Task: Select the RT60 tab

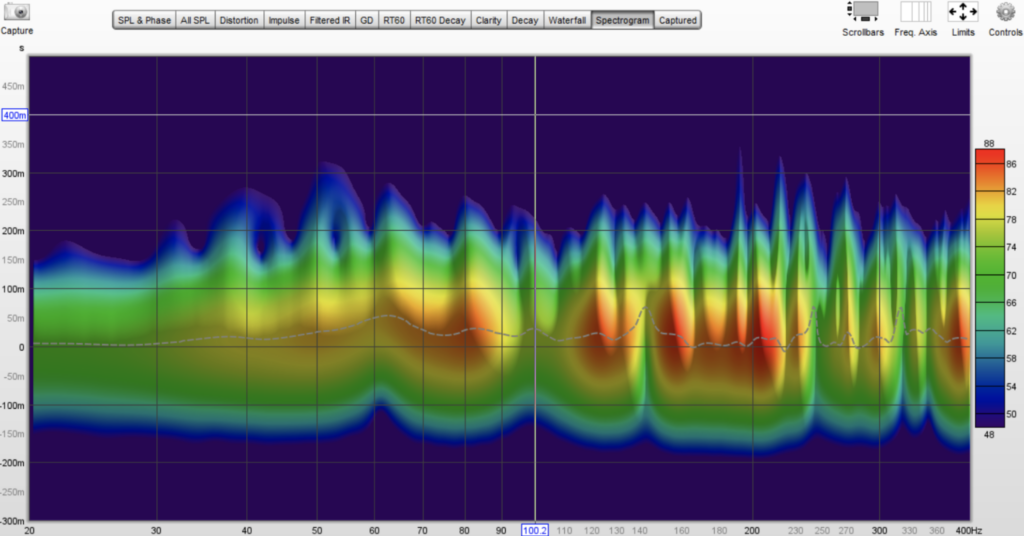Action: (x=394, y=20)
